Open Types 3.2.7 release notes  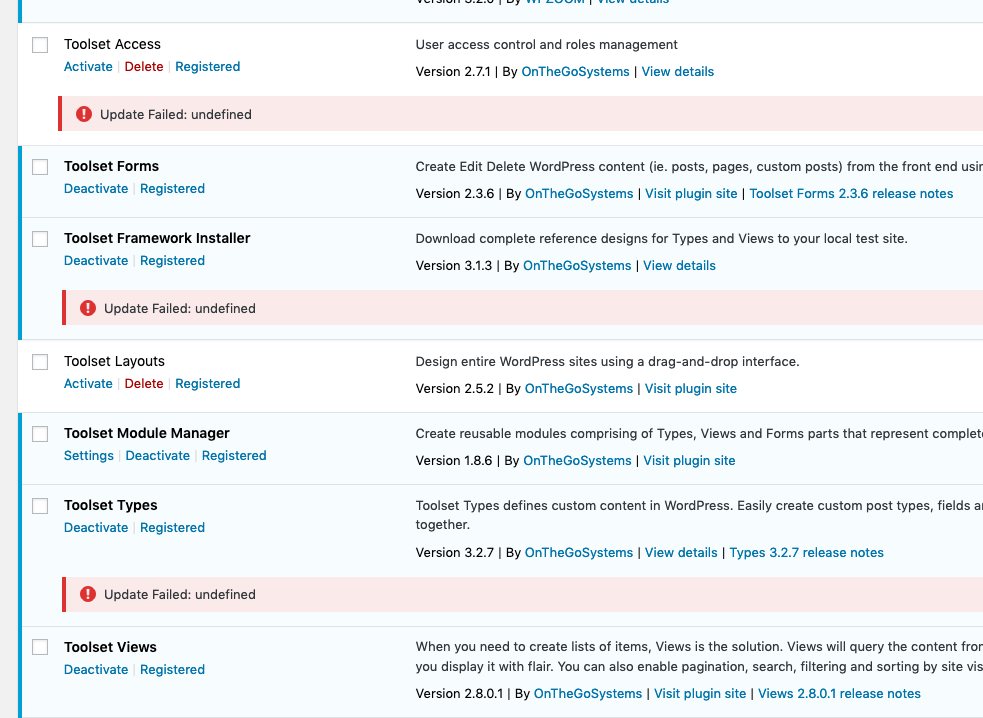click(x=807, y=553)
